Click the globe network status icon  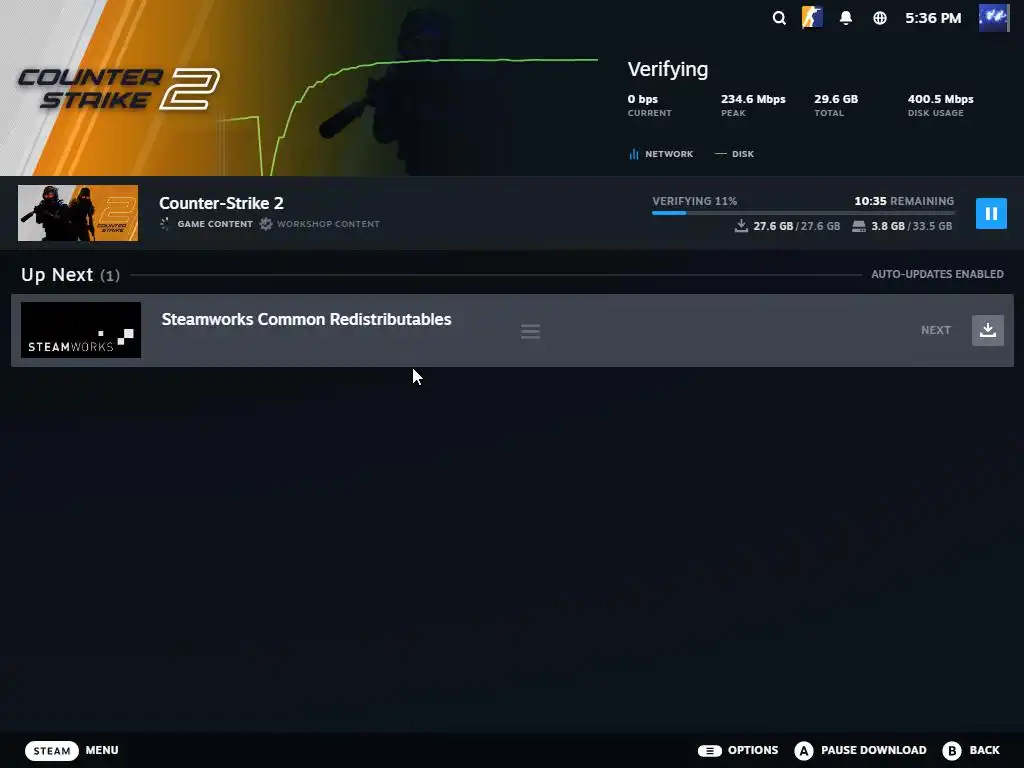[x=880, y=18]
